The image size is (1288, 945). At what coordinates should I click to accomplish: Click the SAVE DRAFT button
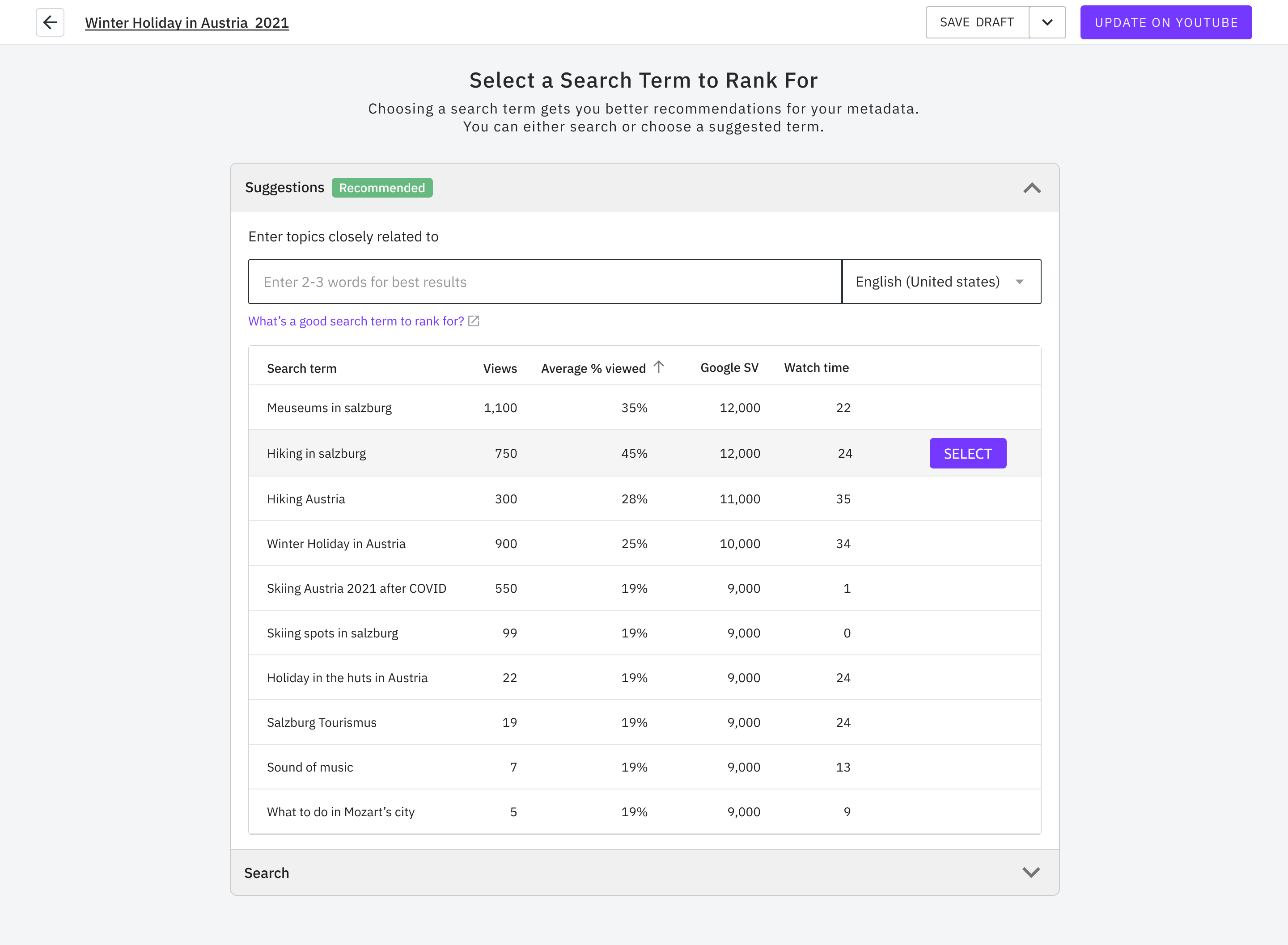coord(976,22)
